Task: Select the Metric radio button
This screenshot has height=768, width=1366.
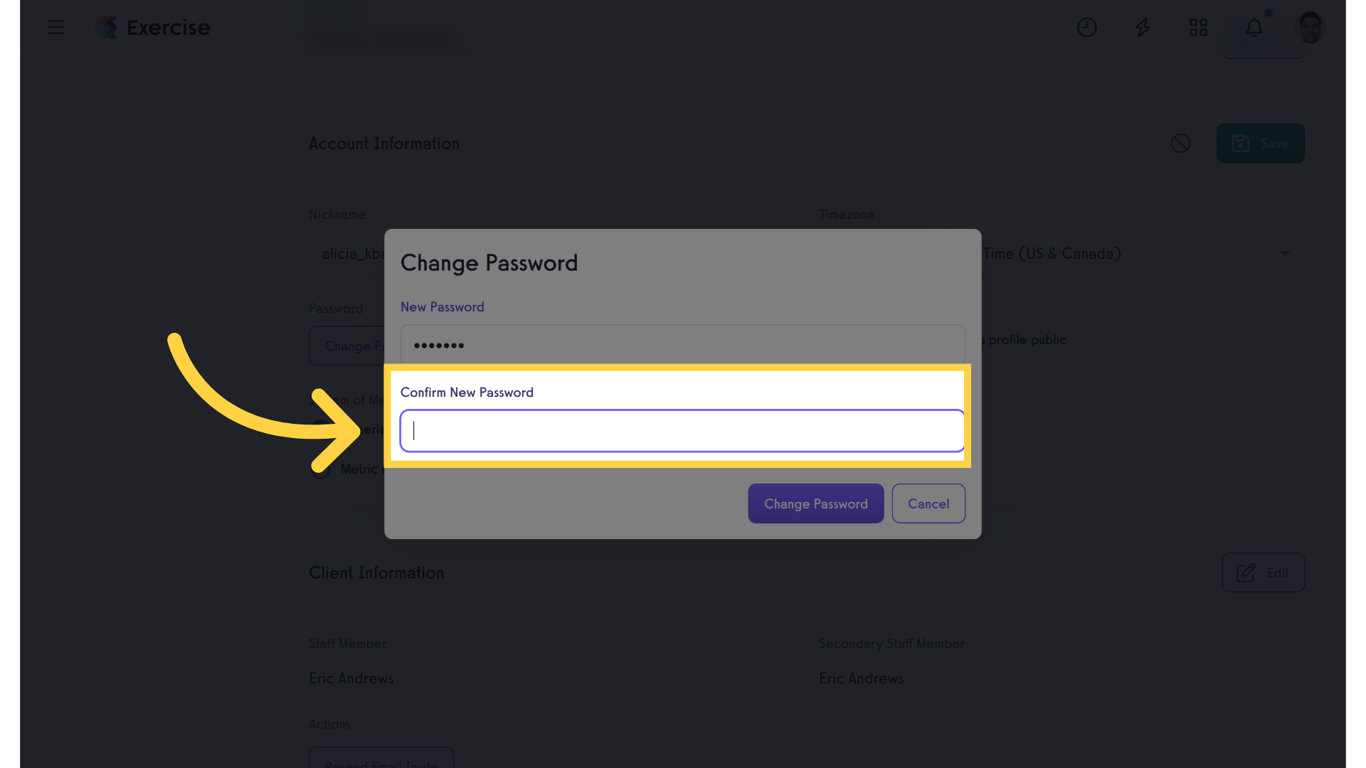Action: [320, 468]
